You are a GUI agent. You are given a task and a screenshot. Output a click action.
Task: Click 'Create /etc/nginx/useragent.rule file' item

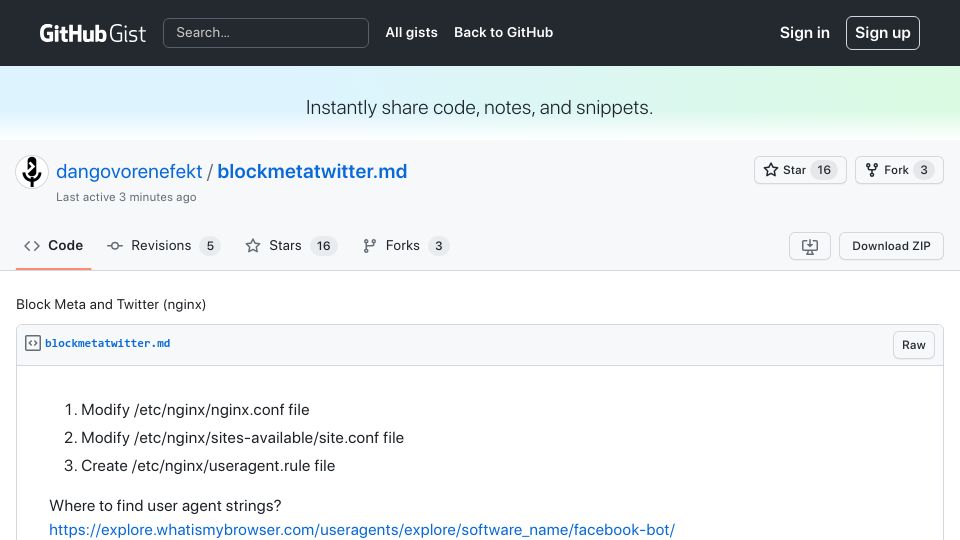point(208,466)
